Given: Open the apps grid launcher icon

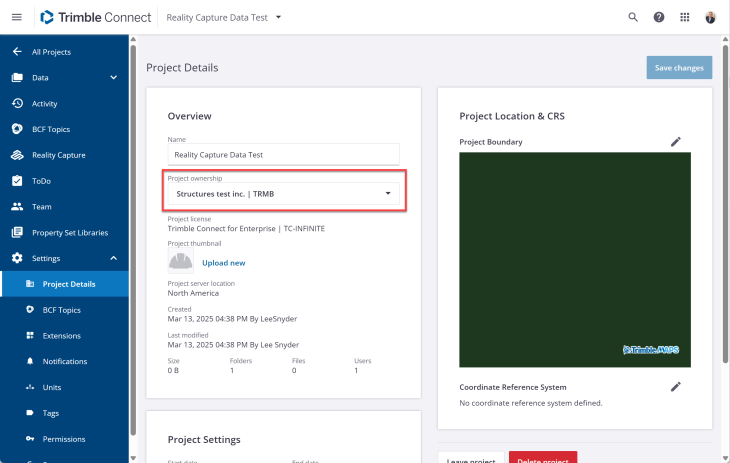Looking at the screenshot, I should pos(685,17).
